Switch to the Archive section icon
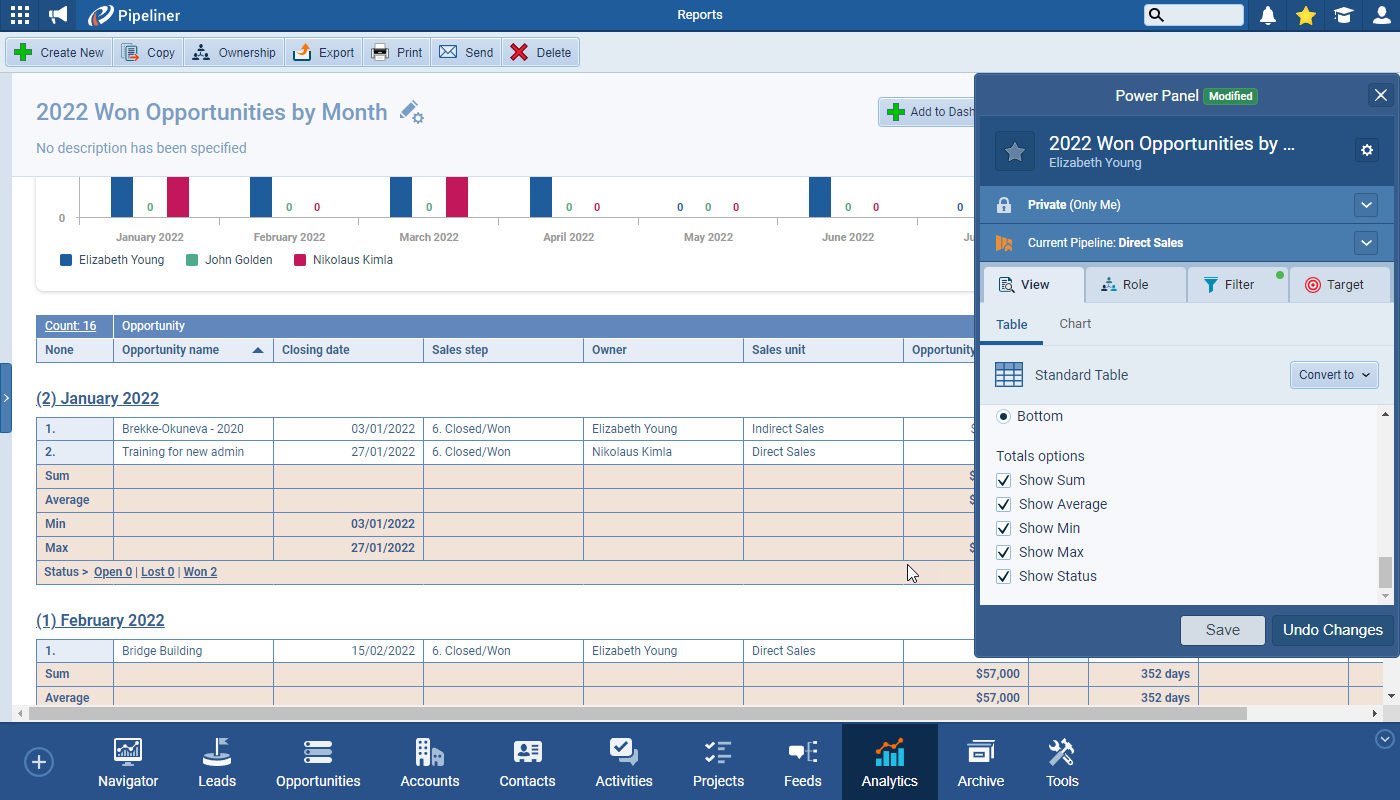The width and height of the screenshot is (1400, 800). tap(980, 761)
